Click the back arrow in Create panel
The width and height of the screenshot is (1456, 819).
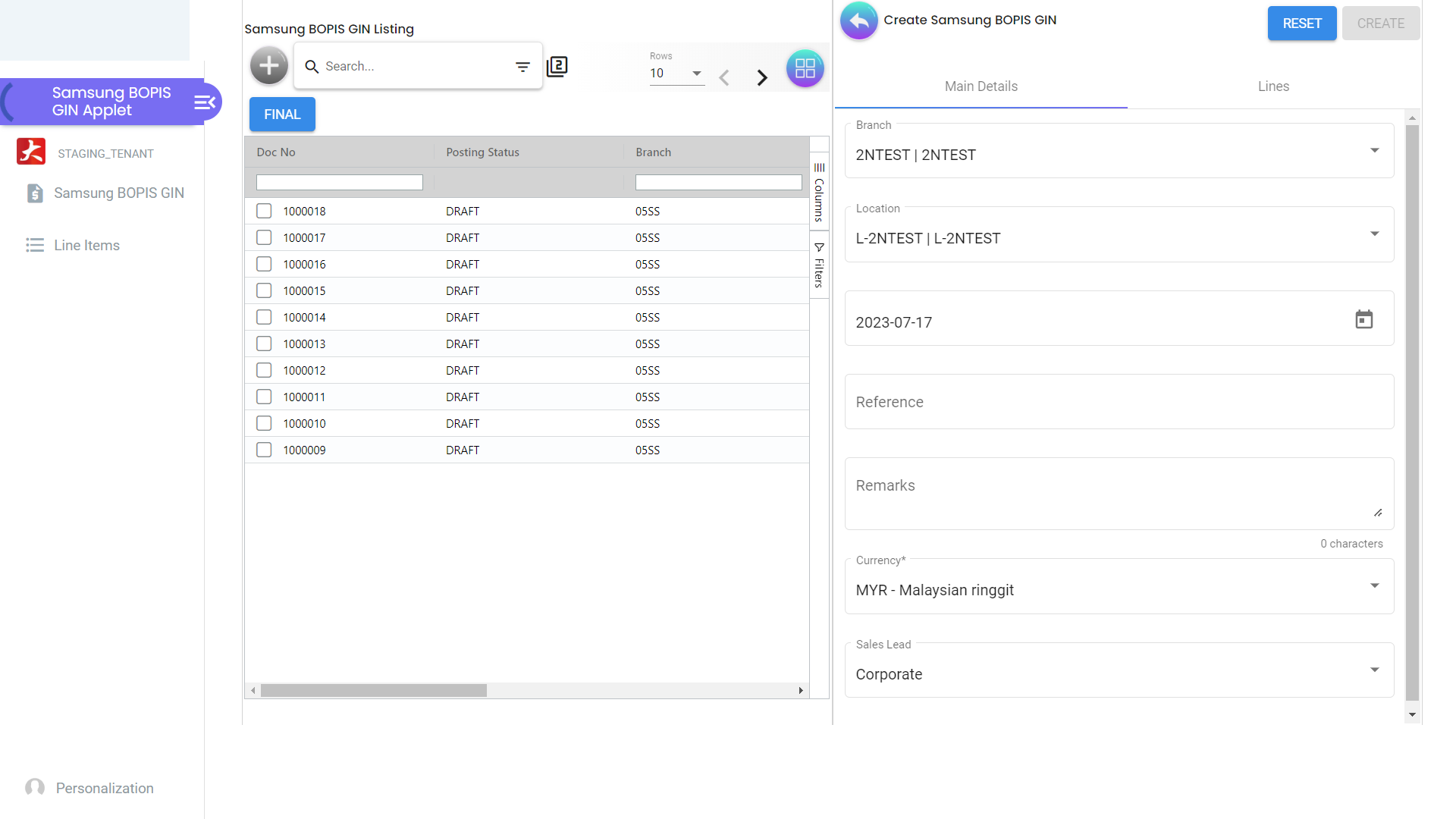(x=858, y=20)
